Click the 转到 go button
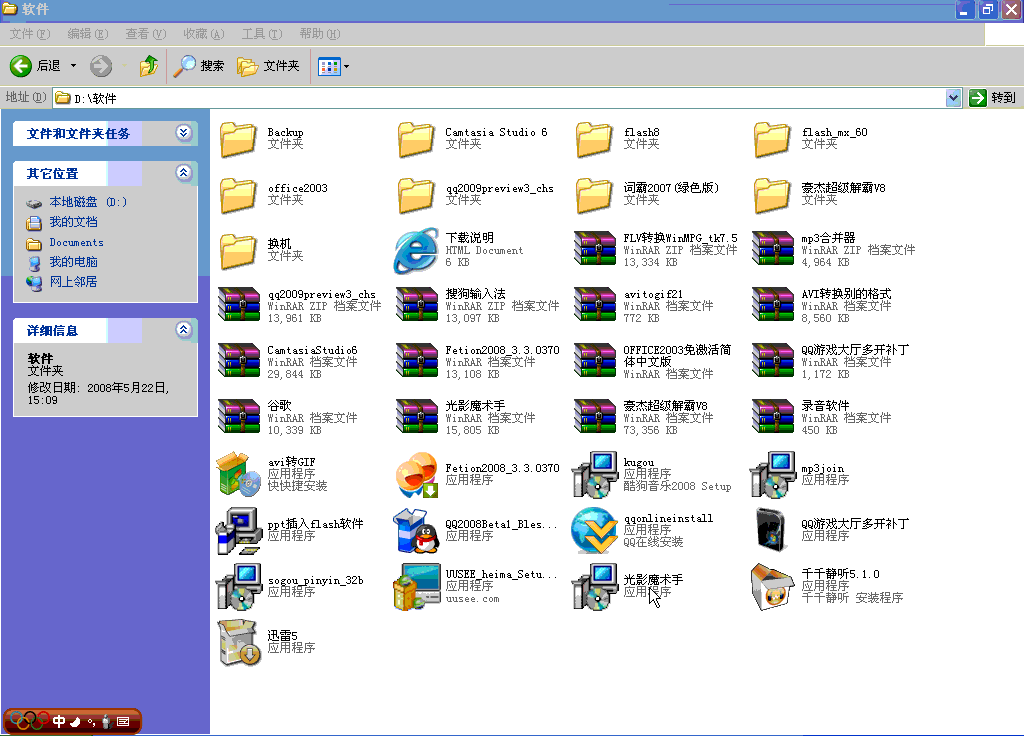This screenshot has height=736, width=1024. coord(993,98)
